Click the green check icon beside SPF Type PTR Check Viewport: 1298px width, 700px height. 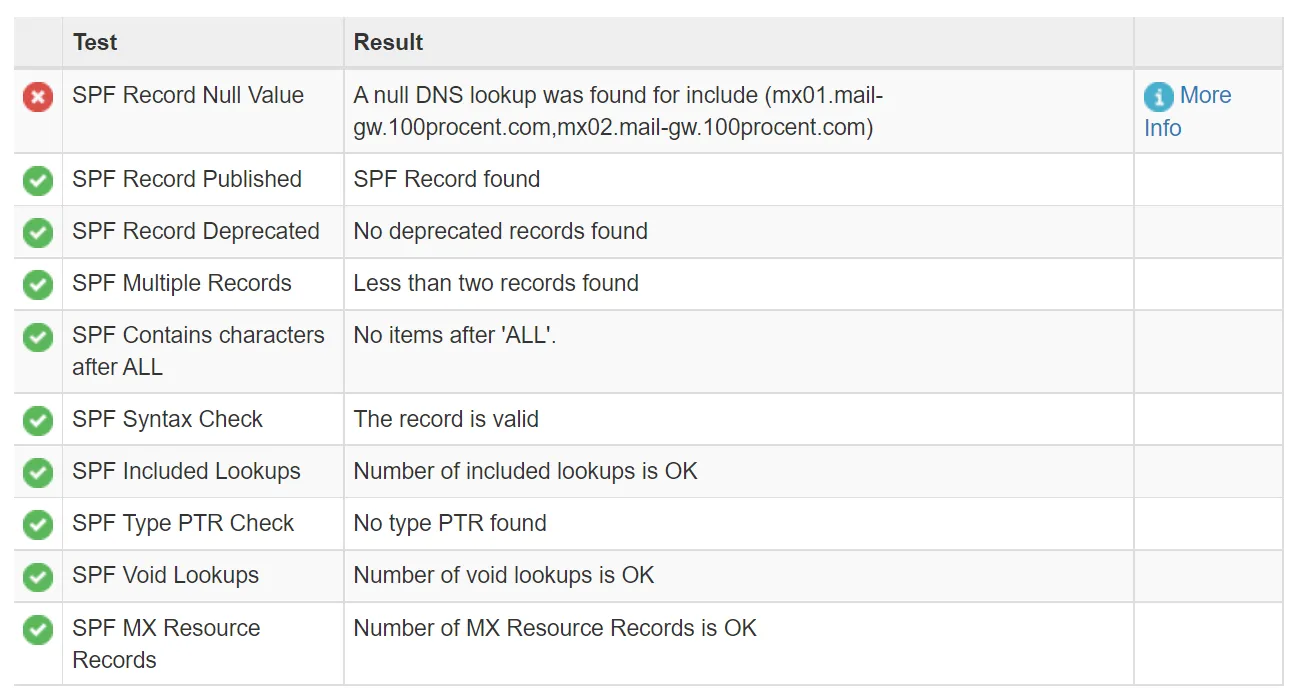click(x=38, y=525)
